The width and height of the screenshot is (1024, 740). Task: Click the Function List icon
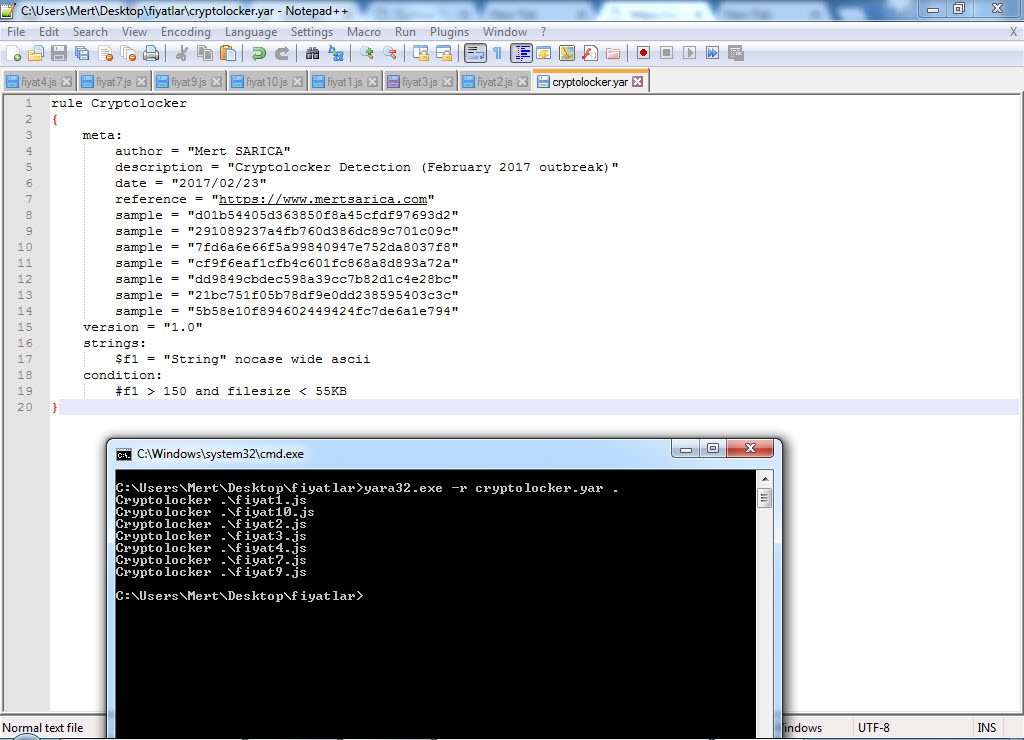(x=590, y=54)
